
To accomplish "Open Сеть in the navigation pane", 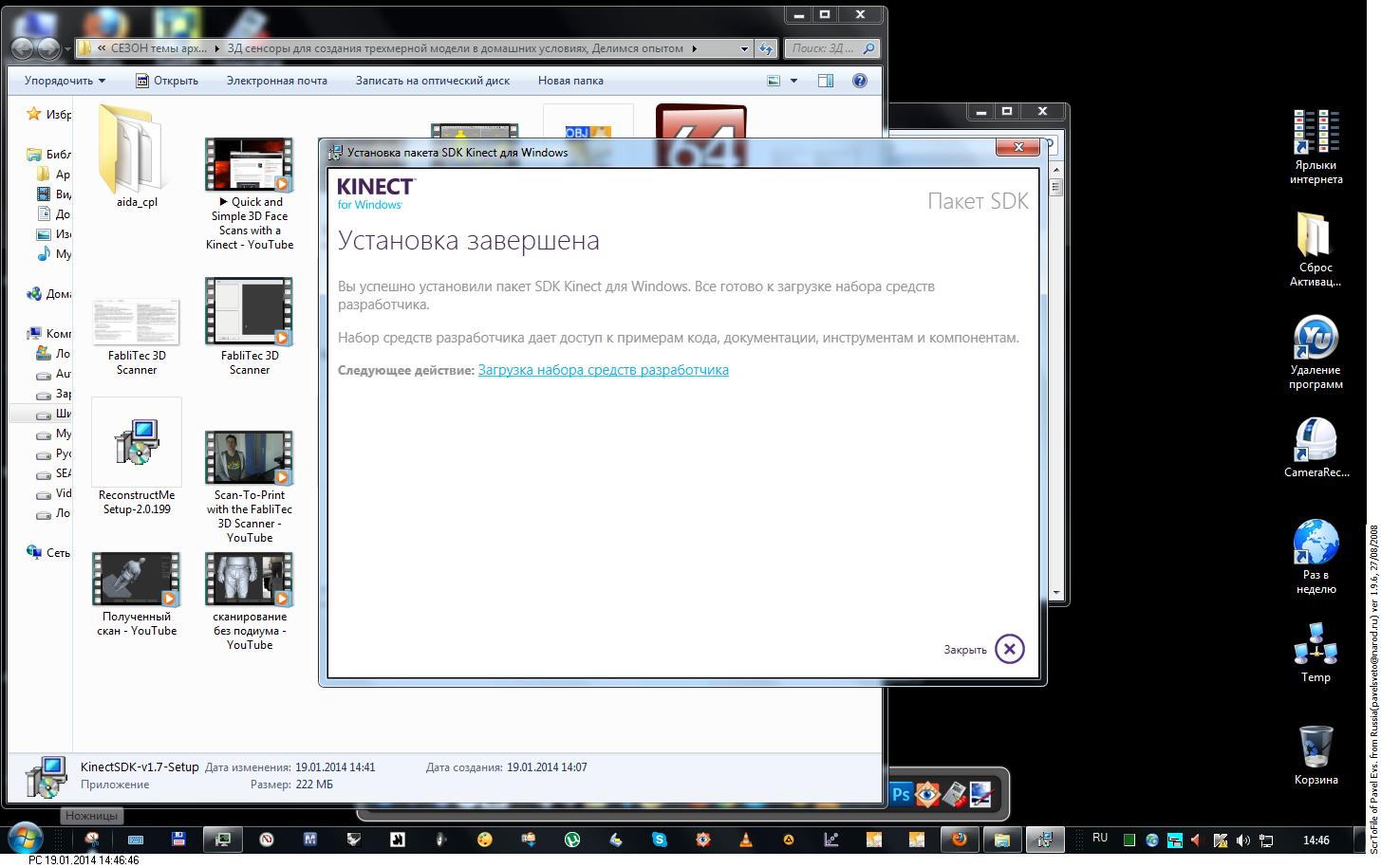I will coord(49,552).
